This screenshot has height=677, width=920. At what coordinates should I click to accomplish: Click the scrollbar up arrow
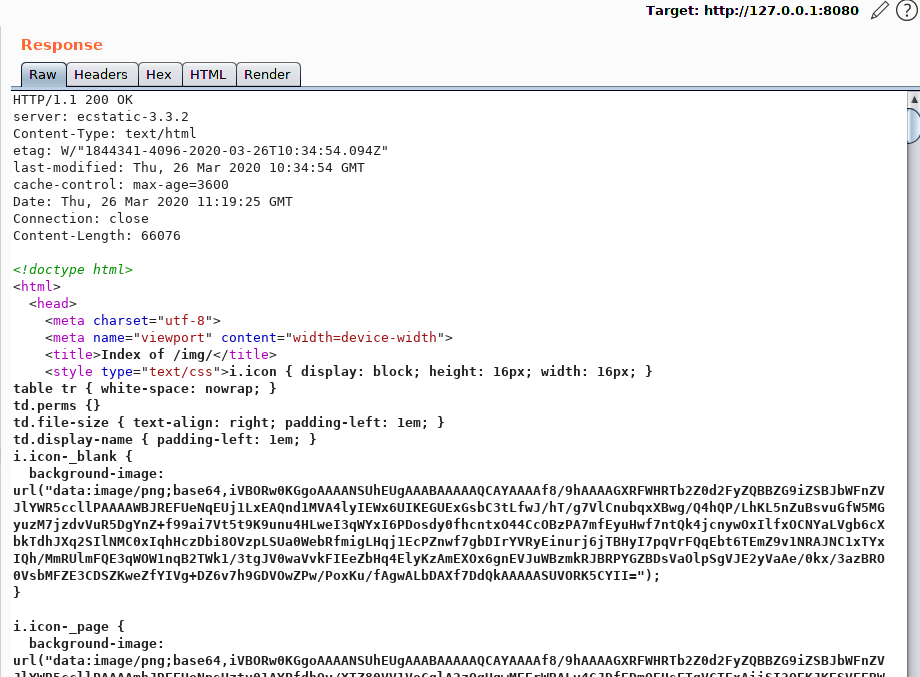click(913, 100)
